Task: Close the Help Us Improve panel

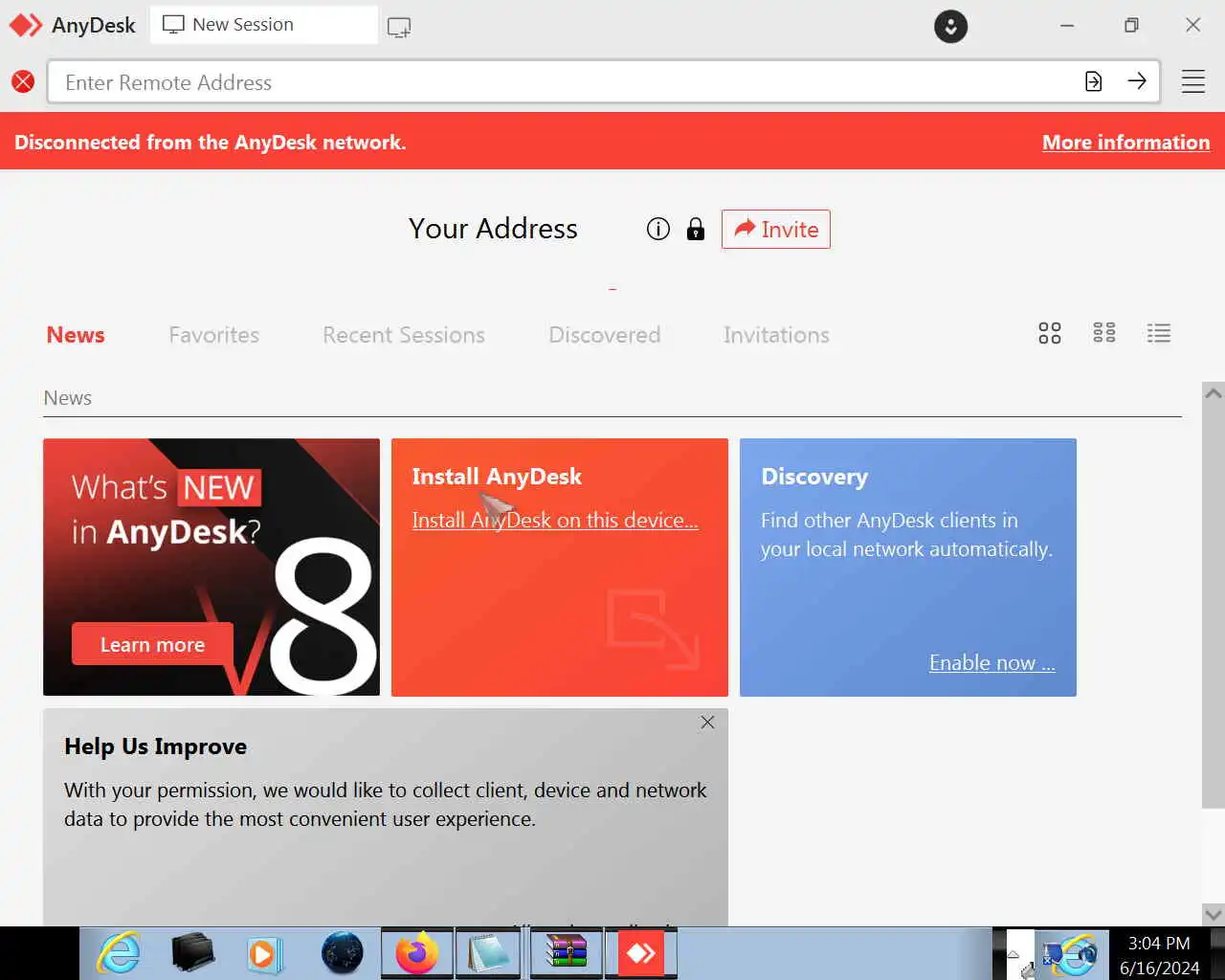Action: [707, 723]
